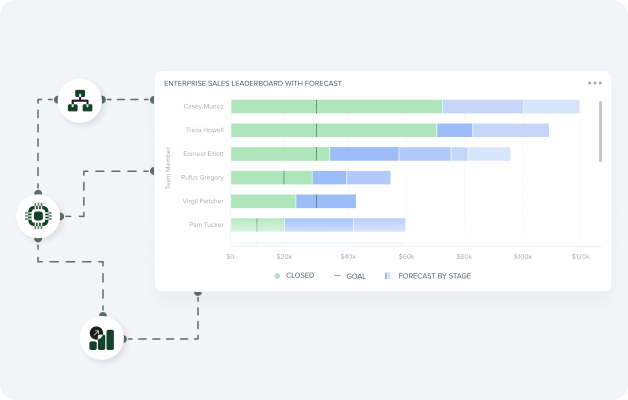
Task: Click the processor chip icon
Action: pos(38,215)
